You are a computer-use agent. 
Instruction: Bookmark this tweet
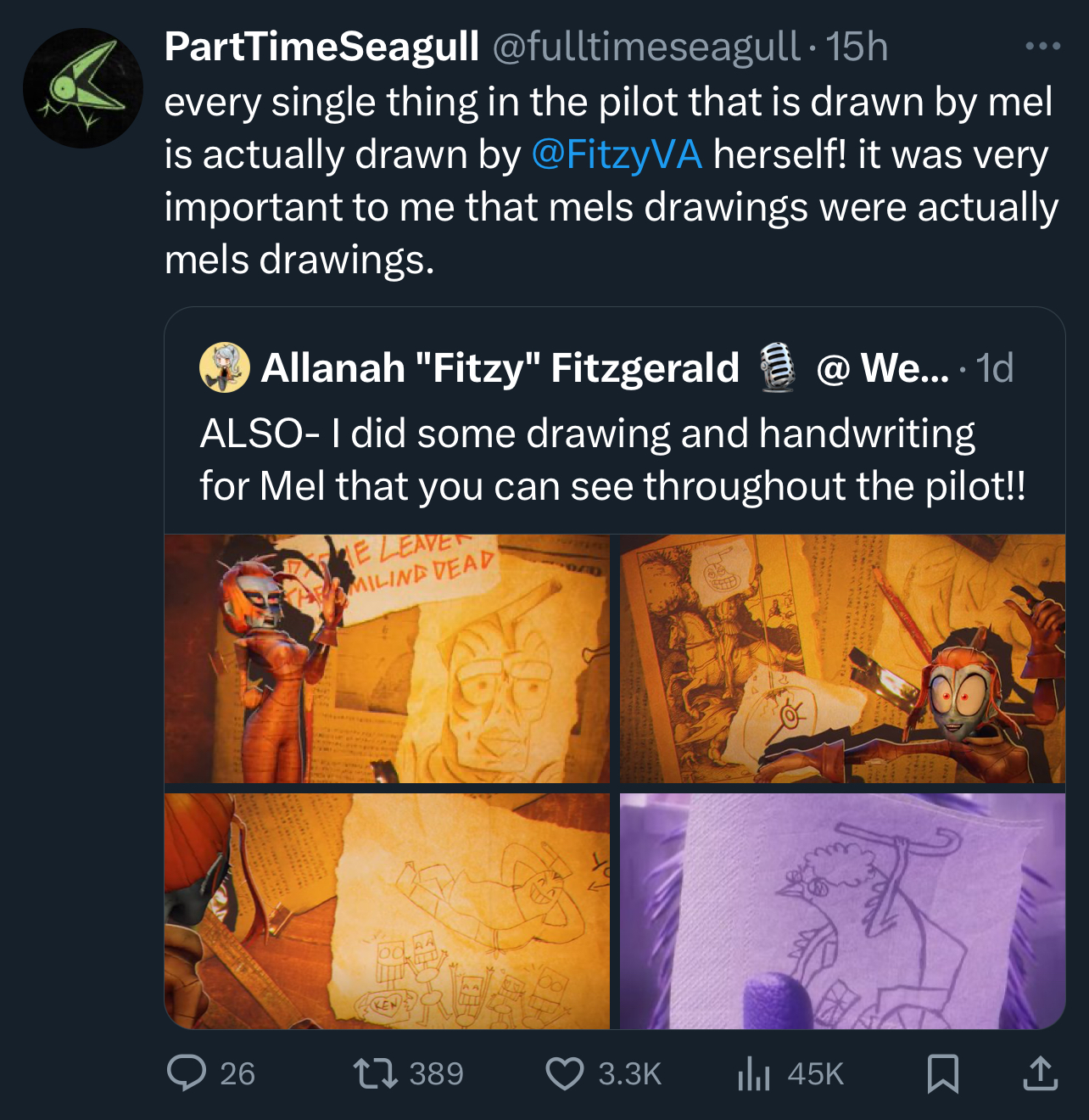pyautogui.click(x=942, y=1072)
